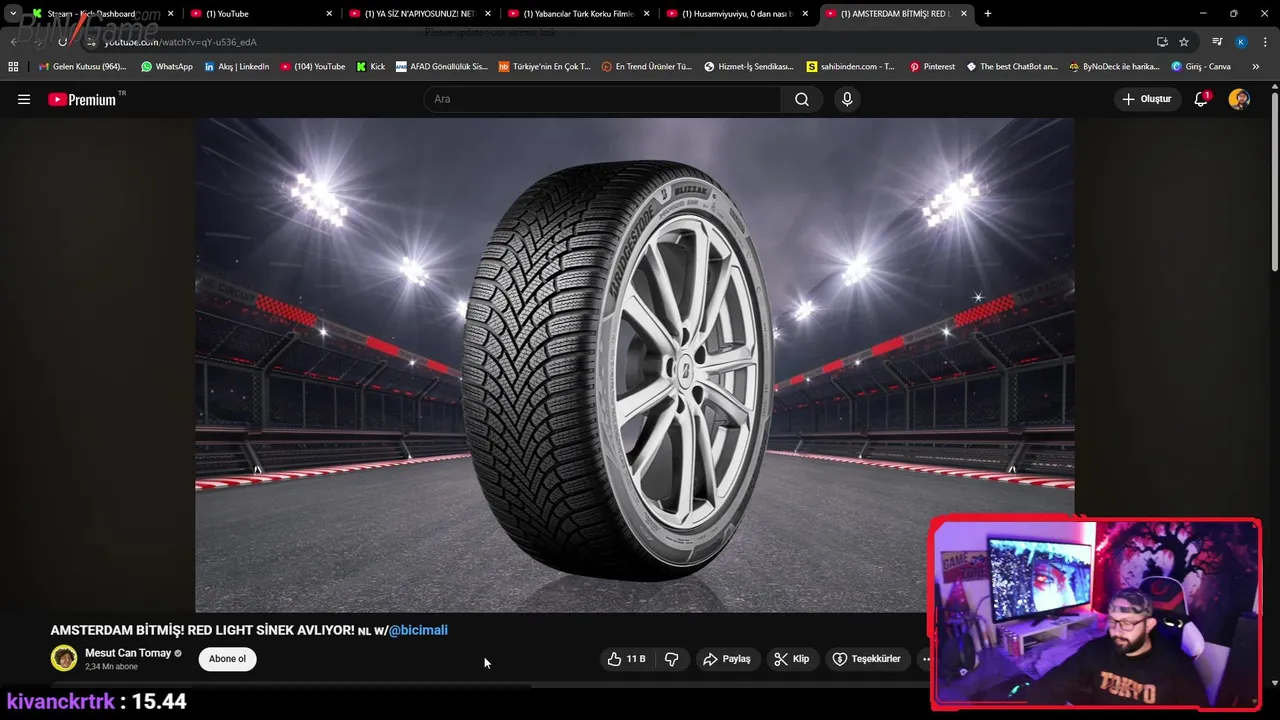
Task: Click the Bridgestone tire video player
Action: pyautogui.click(x=634, y=365)
